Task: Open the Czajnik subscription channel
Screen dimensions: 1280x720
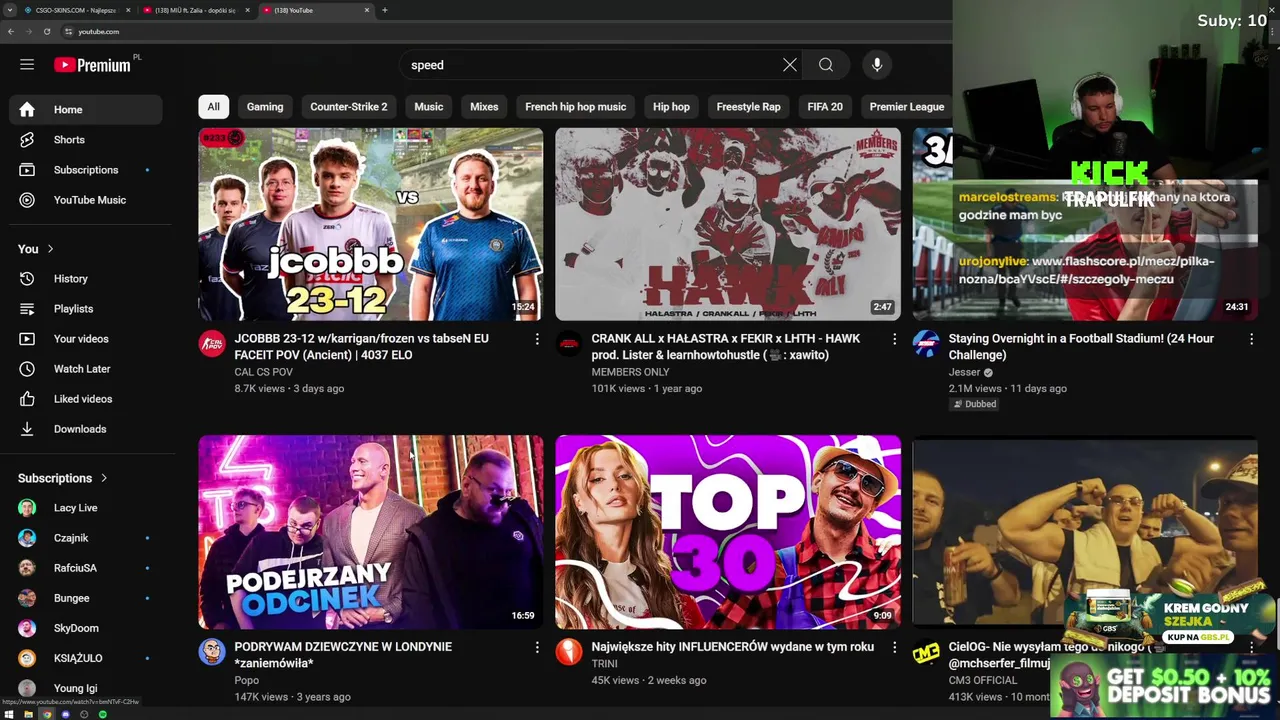Action: (x=86, y=538)
